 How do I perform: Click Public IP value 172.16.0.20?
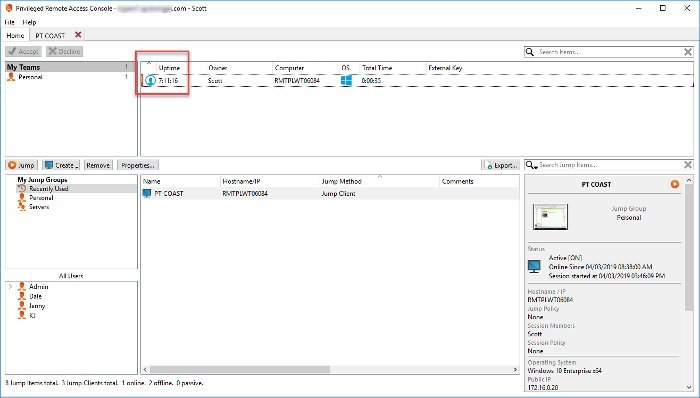[542, 387]
